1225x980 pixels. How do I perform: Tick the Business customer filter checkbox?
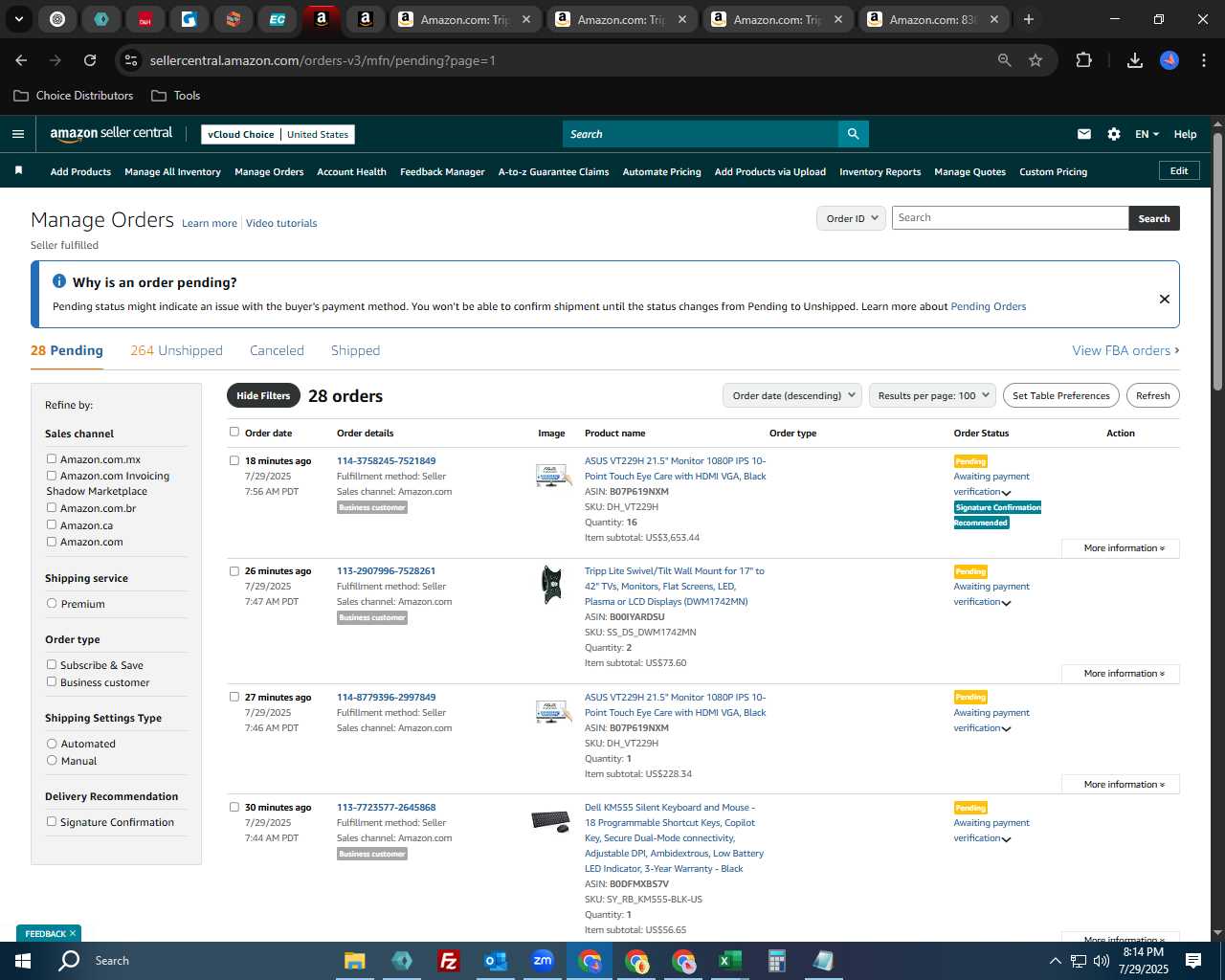(x=52, y=681)
